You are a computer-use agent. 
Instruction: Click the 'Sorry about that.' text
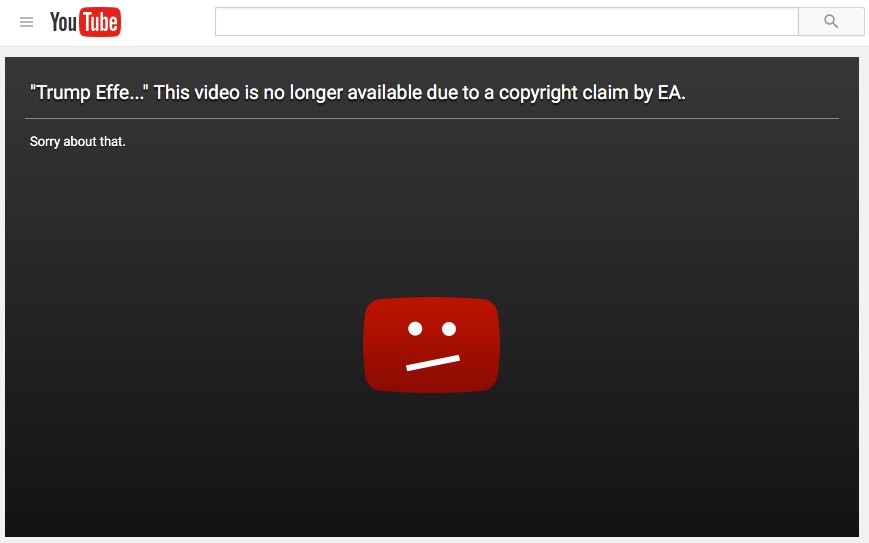pos(78,142)
